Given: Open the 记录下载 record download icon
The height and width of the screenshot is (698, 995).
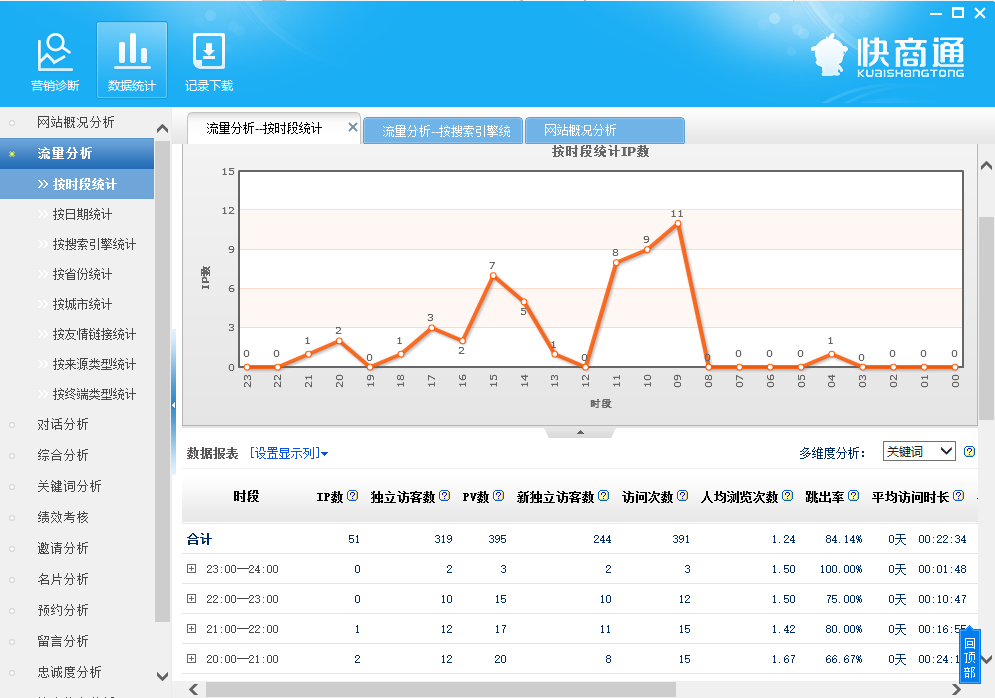Looking at the screenshot, I should [208, 61].
